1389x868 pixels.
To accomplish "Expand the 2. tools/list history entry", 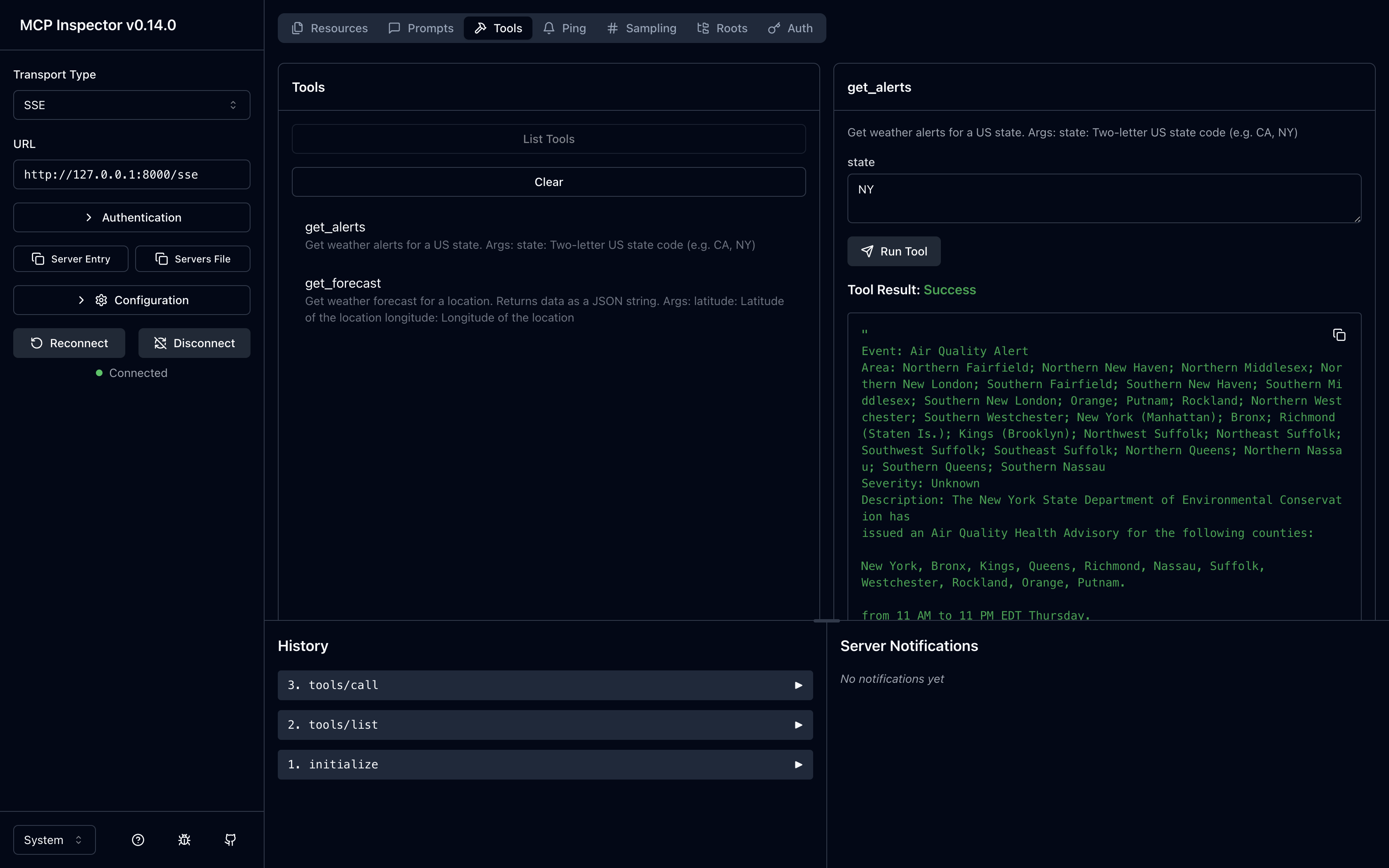I will (x=545, y=725).
